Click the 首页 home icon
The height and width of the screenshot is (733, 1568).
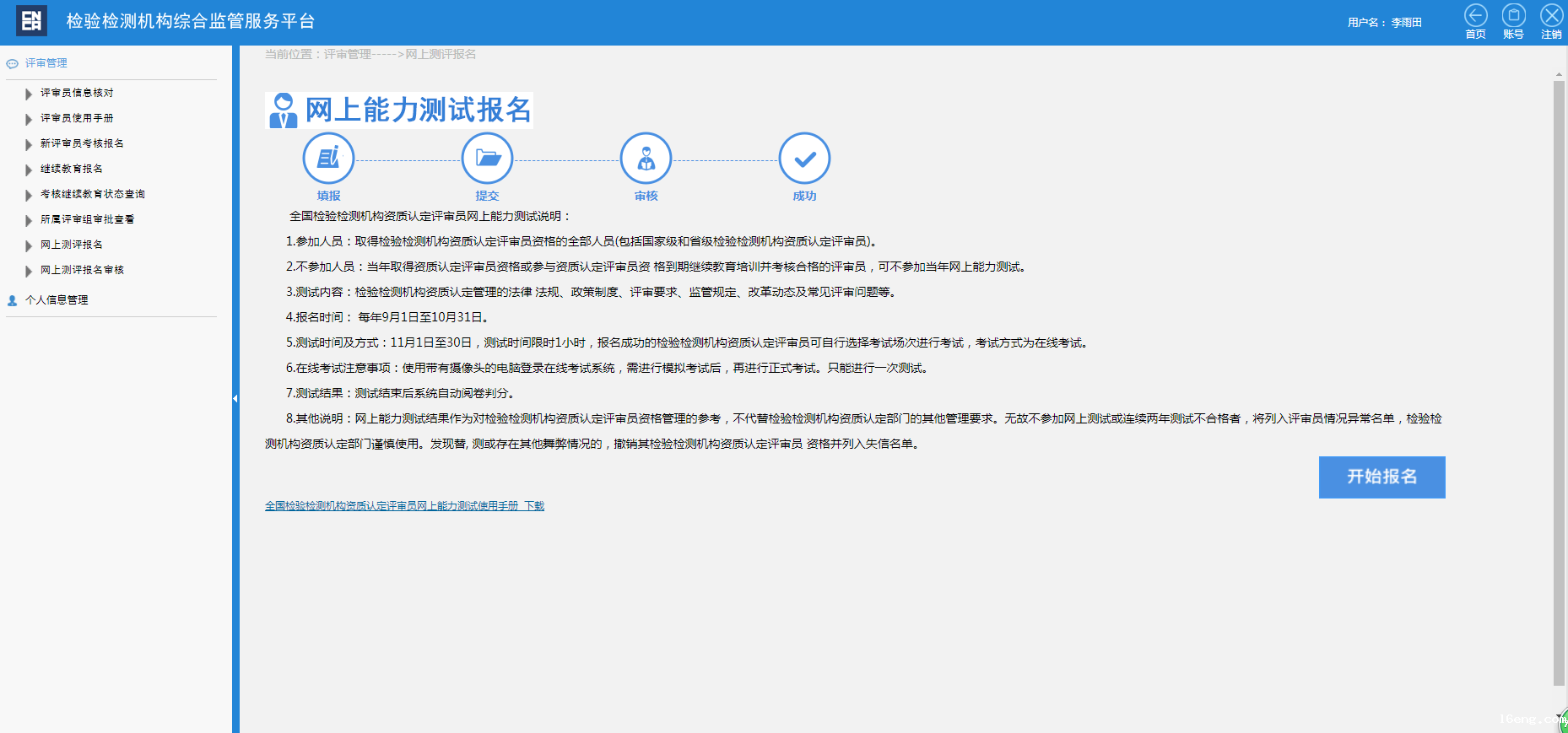[1475, 16]
